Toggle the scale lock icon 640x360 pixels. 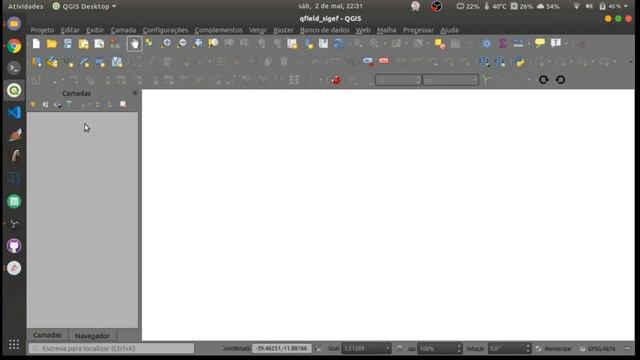[x=399, y=348]
